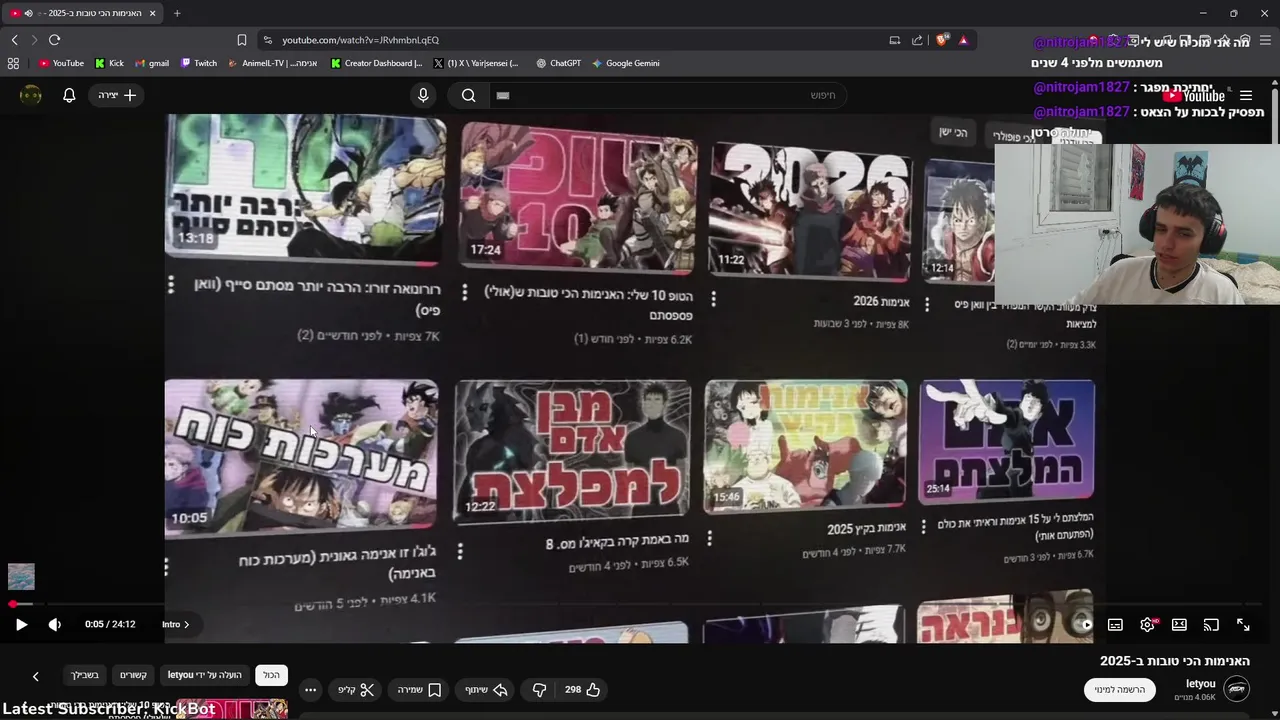The height and width of the screenshot is (720, 1280).
Task: Start voice search with the microphone icon
Action: 423,95
